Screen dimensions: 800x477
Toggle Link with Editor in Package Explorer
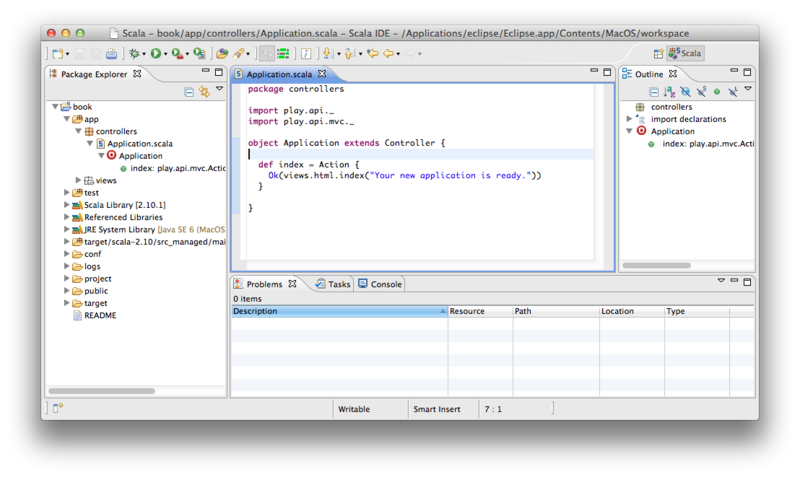(x=205, y=92)
